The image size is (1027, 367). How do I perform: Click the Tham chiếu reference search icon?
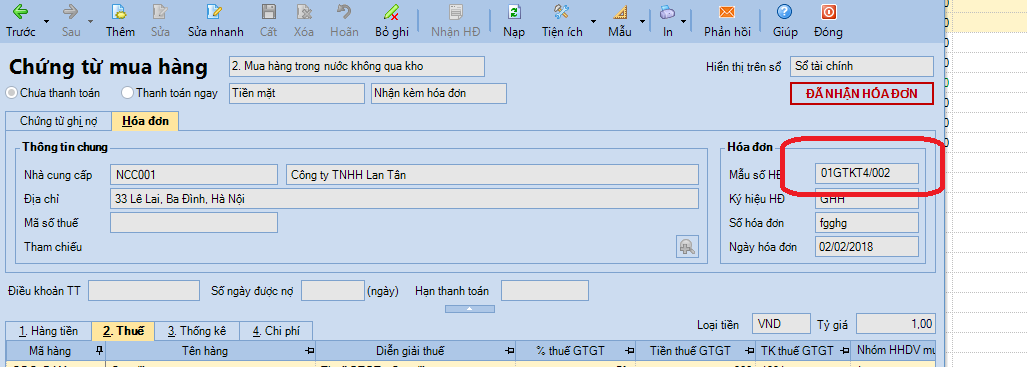(688, 246)
